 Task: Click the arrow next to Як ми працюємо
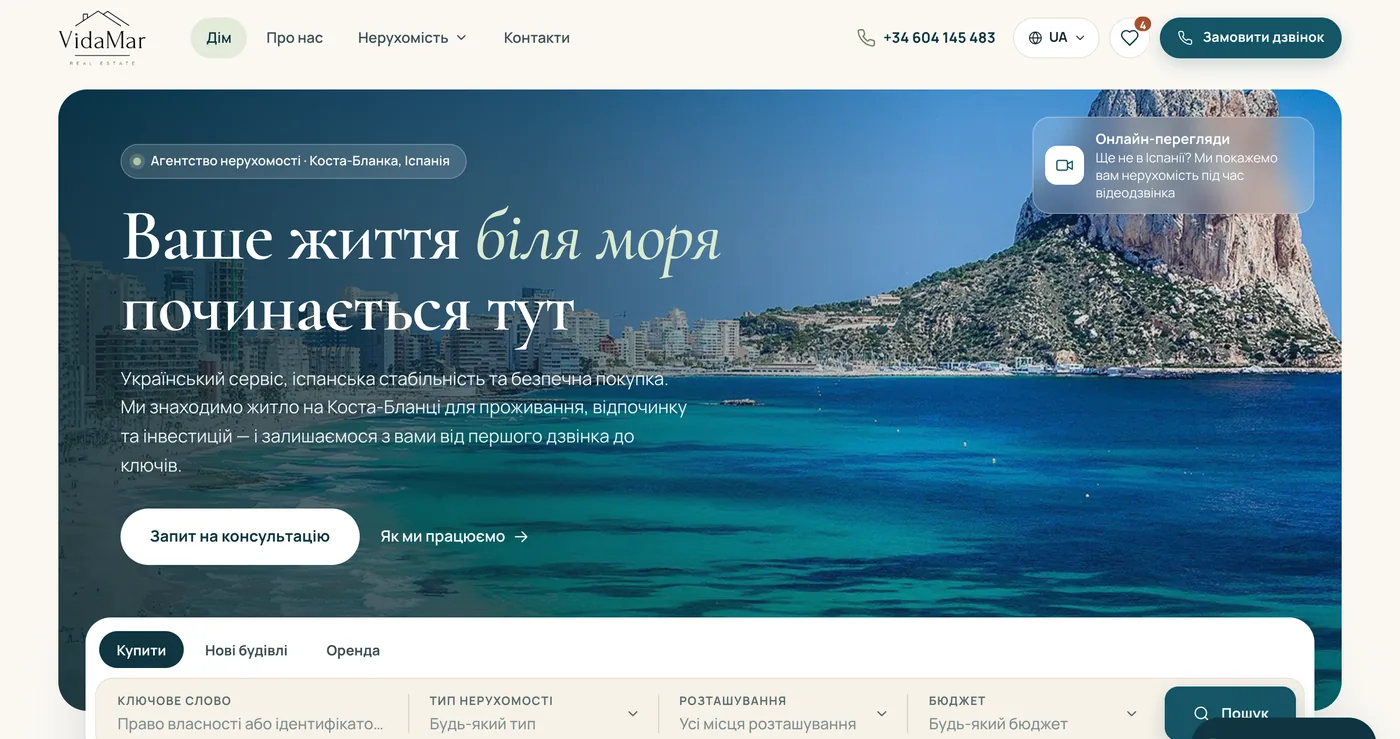point(521,537)
